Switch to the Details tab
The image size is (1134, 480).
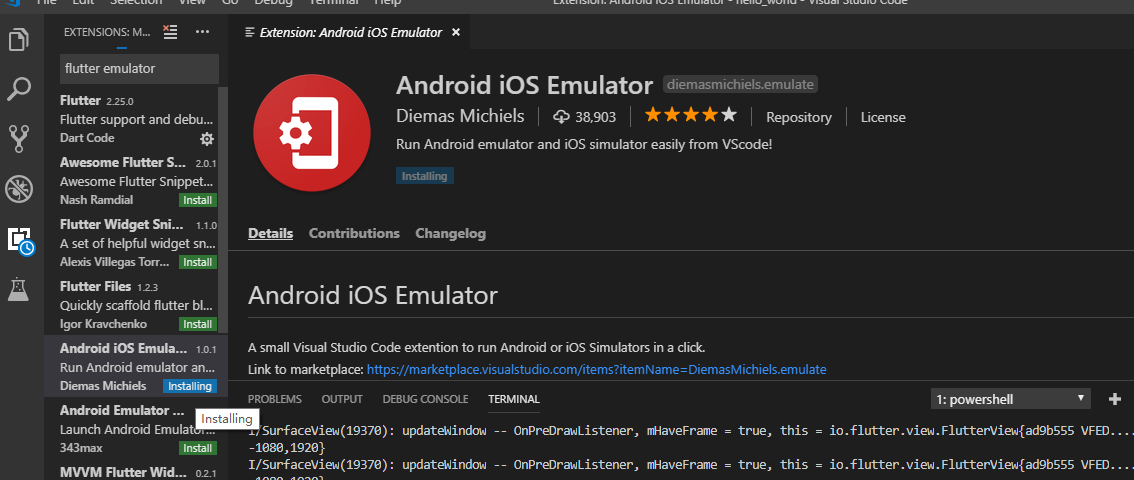point(270,233)
